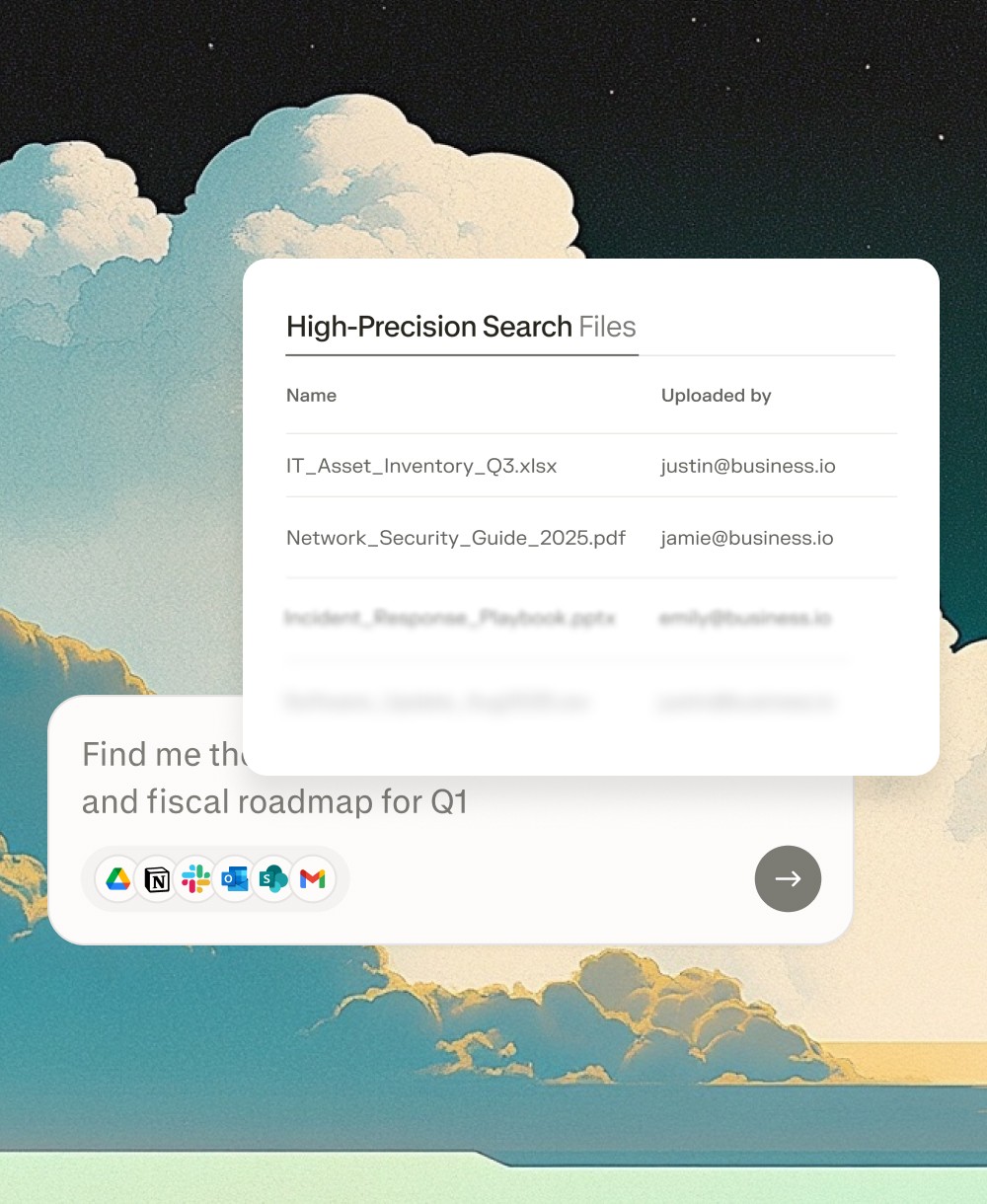Click uploader justin@business.io

(748, 466)
